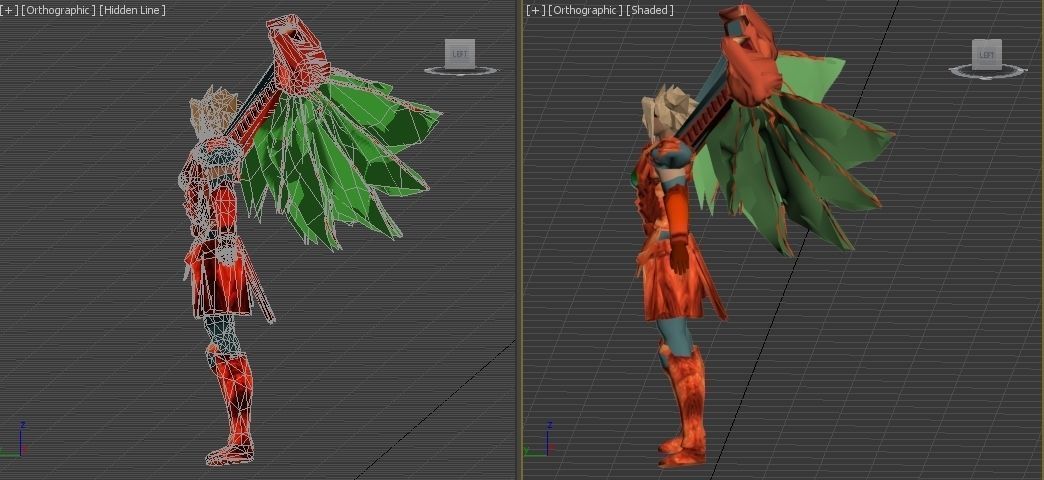Click the axis tripod in right viewport
Image resolution: width=1044 pixels, height=480 pixels.
541,439
